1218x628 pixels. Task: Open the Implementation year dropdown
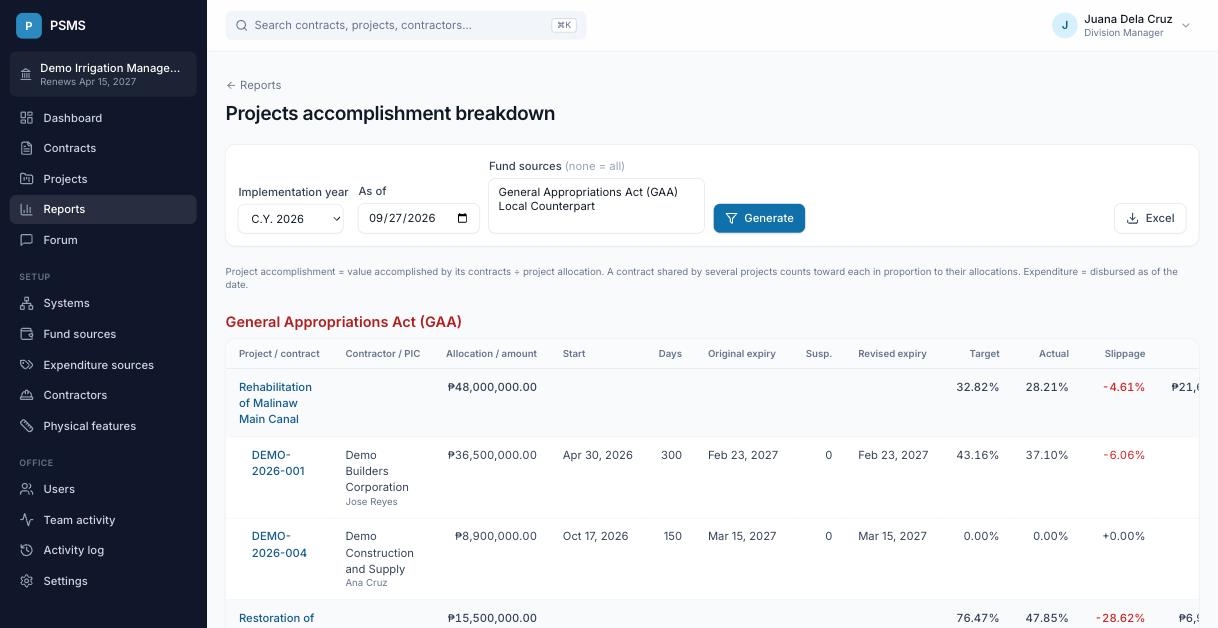pyautogui.click(x=291, y=218)
